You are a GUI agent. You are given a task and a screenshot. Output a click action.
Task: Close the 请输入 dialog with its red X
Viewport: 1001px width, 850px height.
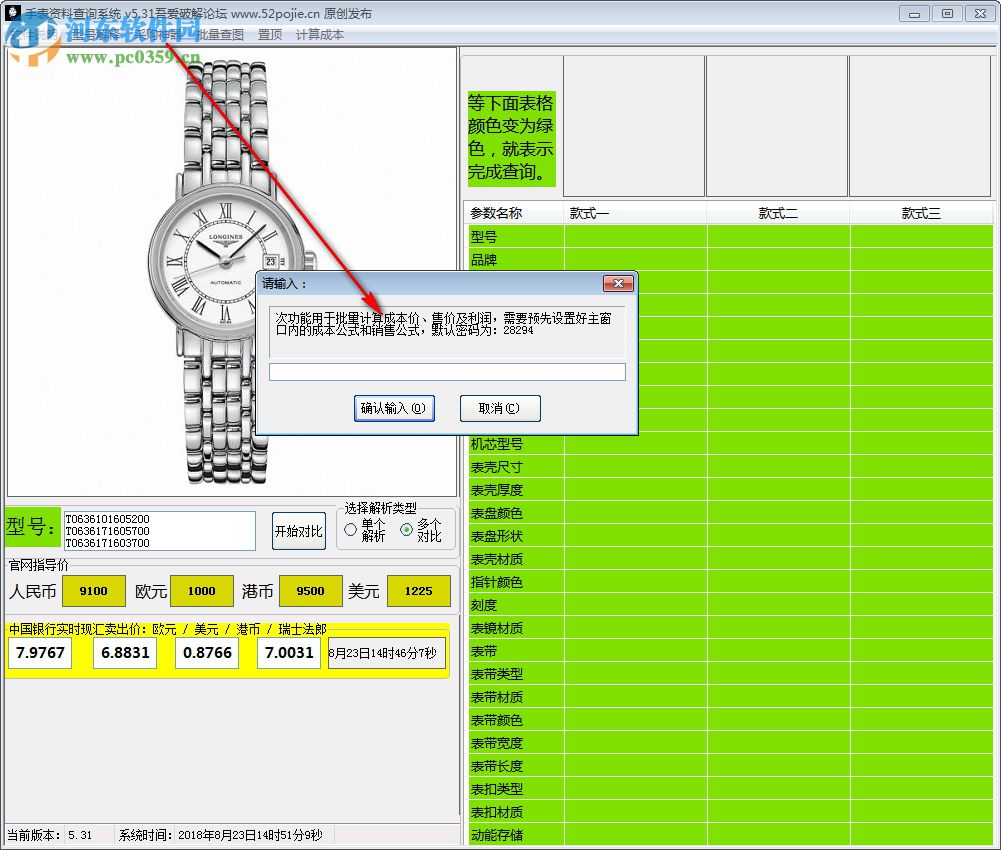point(618,283)
